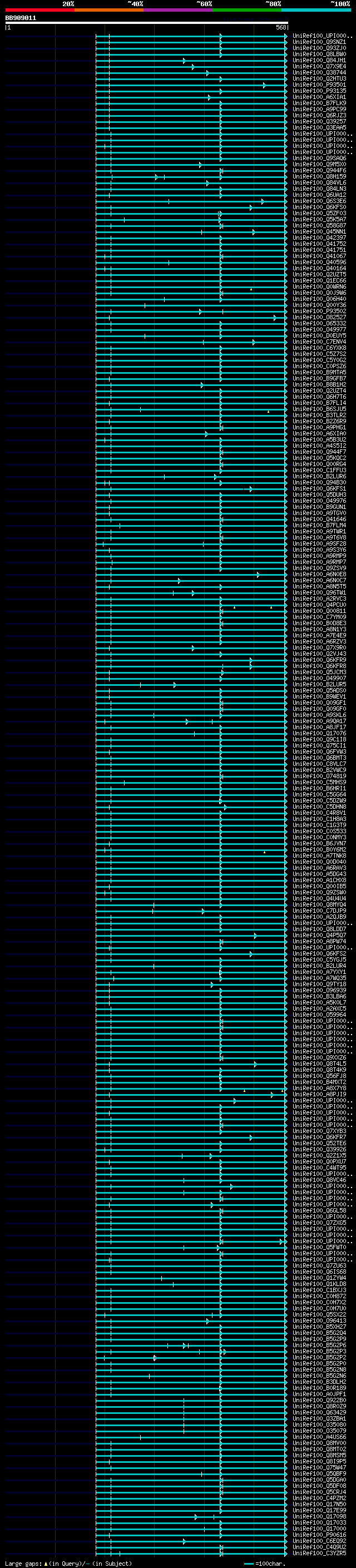Select hit UniRef100_Q4P5Q7
356x1568 pixels.
[319, 935]
